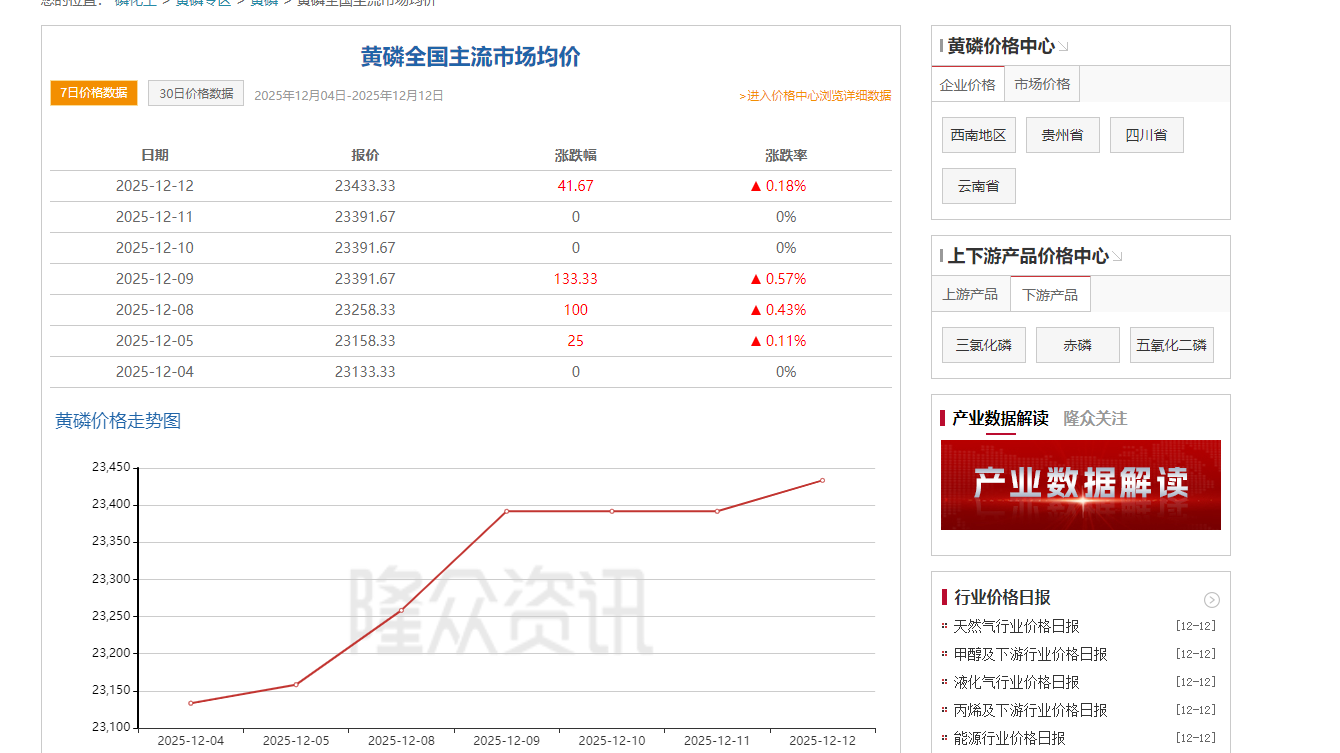This screenshot has height=753, width=1340.
Task: Open 能源行业价格日报 link
Action: pos(1009,738)
